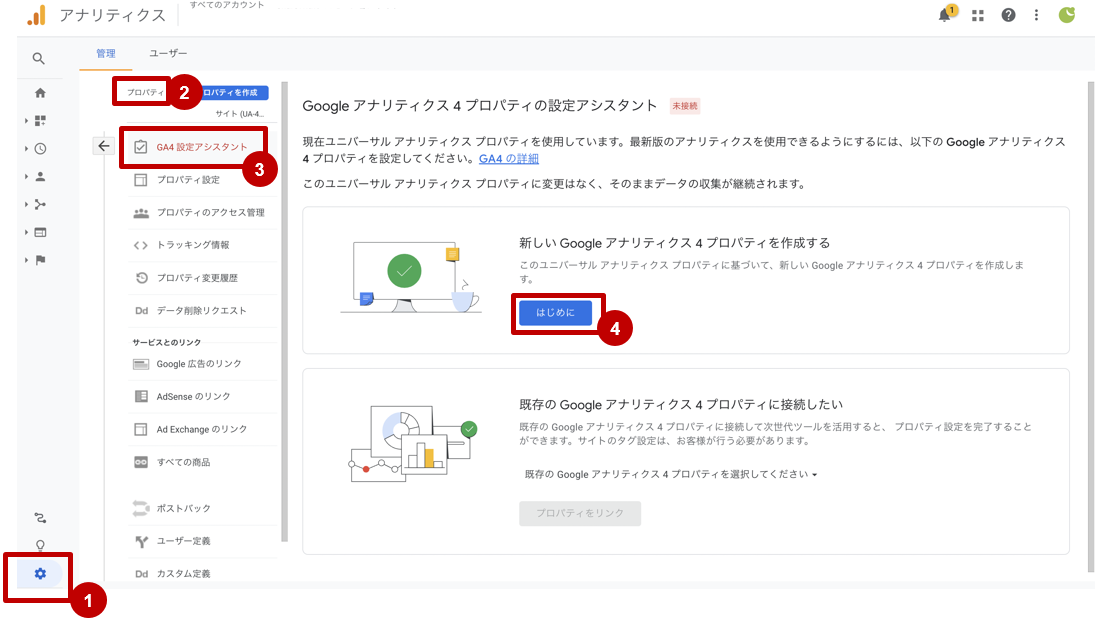Viewport: 1099px width, 623px height.
Task: Click the back arrow collapse button
Action: [x=104, y=146]
